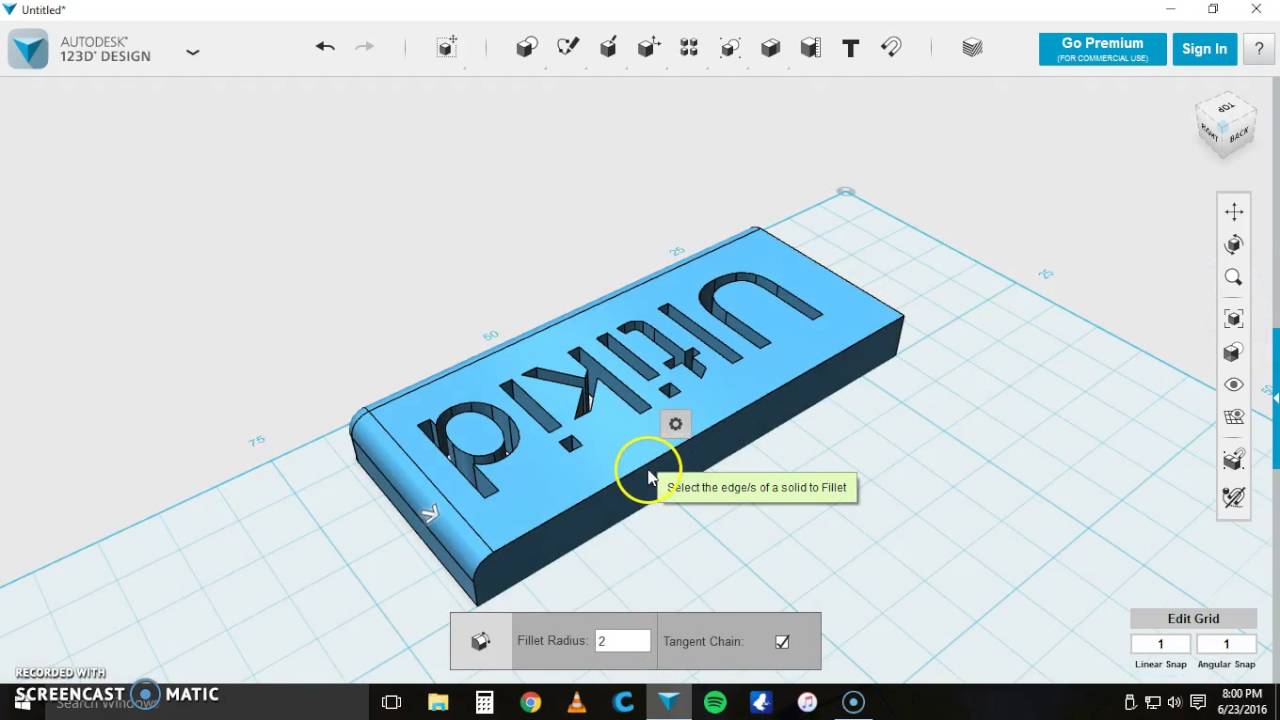This screenshot has height=720, width=1280.
Task: Open the 123D Design application menu dropdown
Action: (193, 52)
